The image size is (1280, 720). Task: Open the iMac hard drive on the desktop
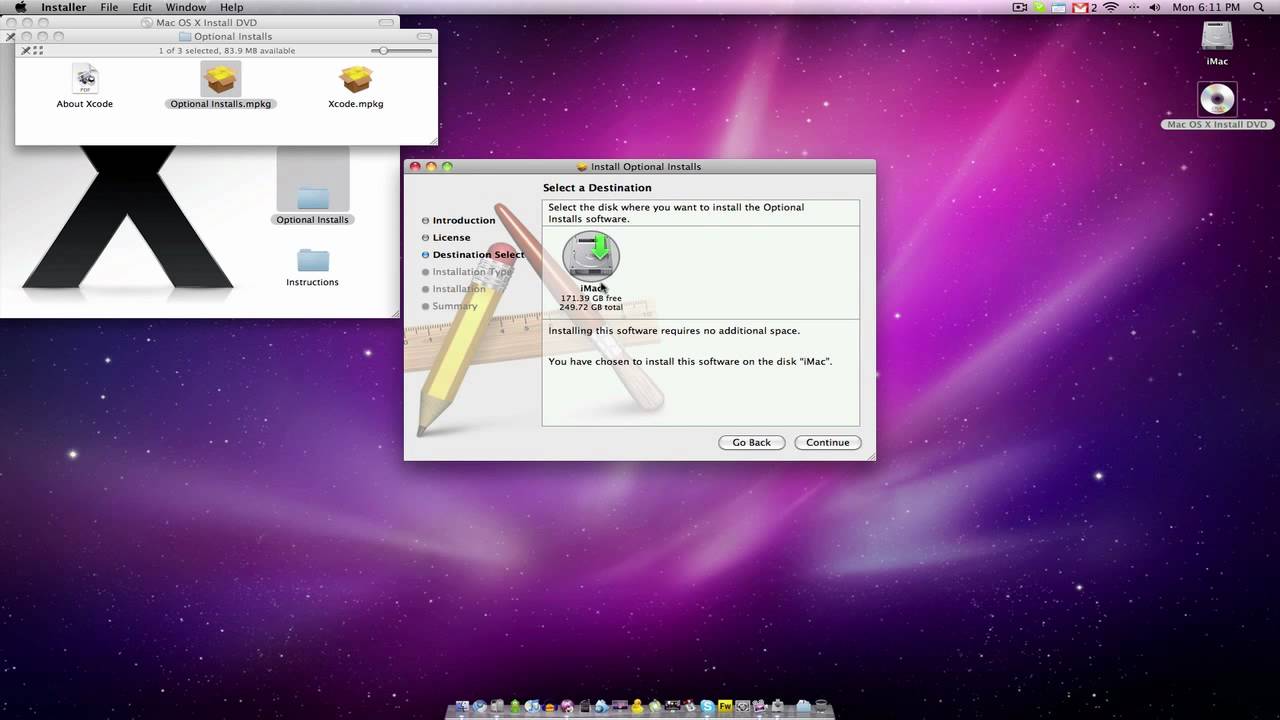[x=1217, y=36]
